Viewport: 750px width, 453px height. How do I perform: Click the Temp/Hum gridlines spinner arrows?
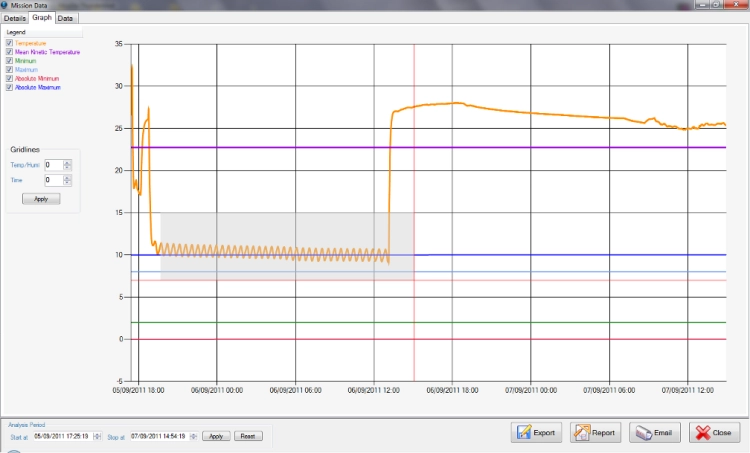(68, 165)
